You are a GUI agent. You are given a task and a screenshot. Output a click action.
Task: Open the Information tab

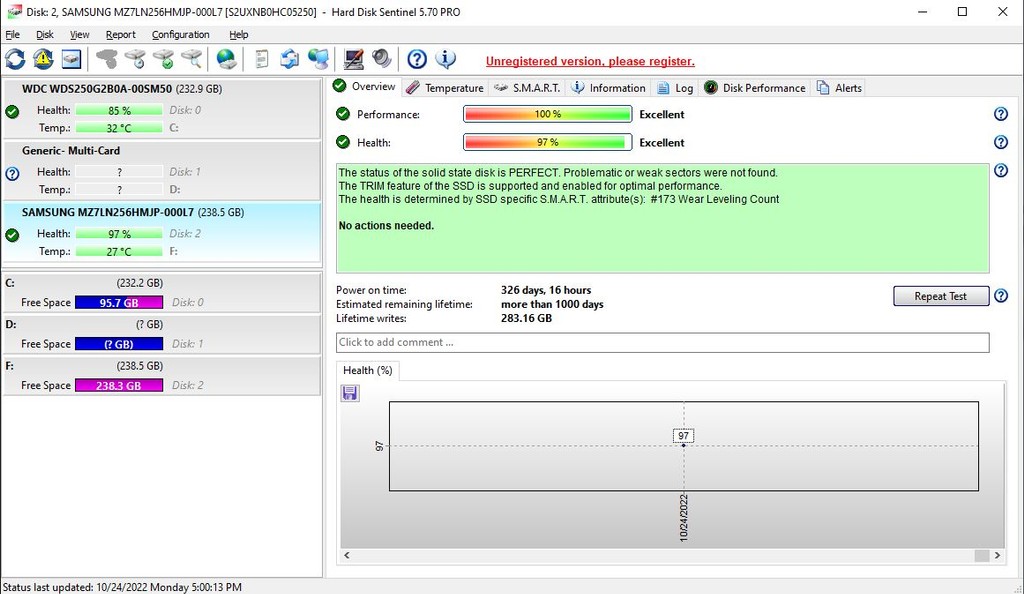click(x=609, y=88)
